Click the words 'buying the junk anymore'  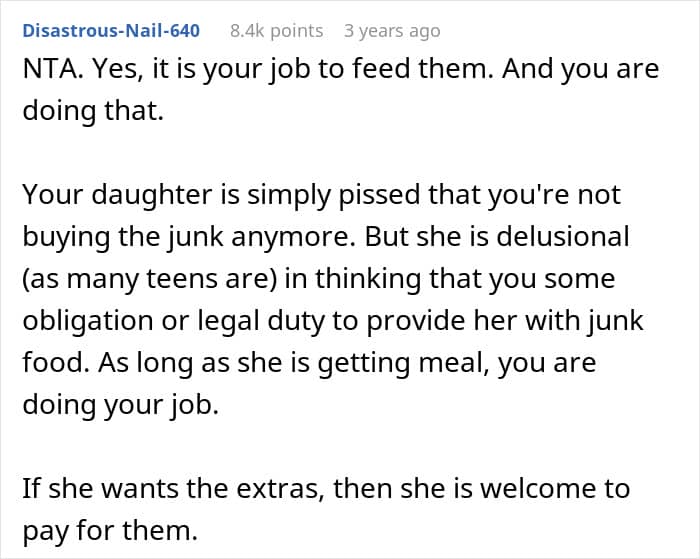188,237
